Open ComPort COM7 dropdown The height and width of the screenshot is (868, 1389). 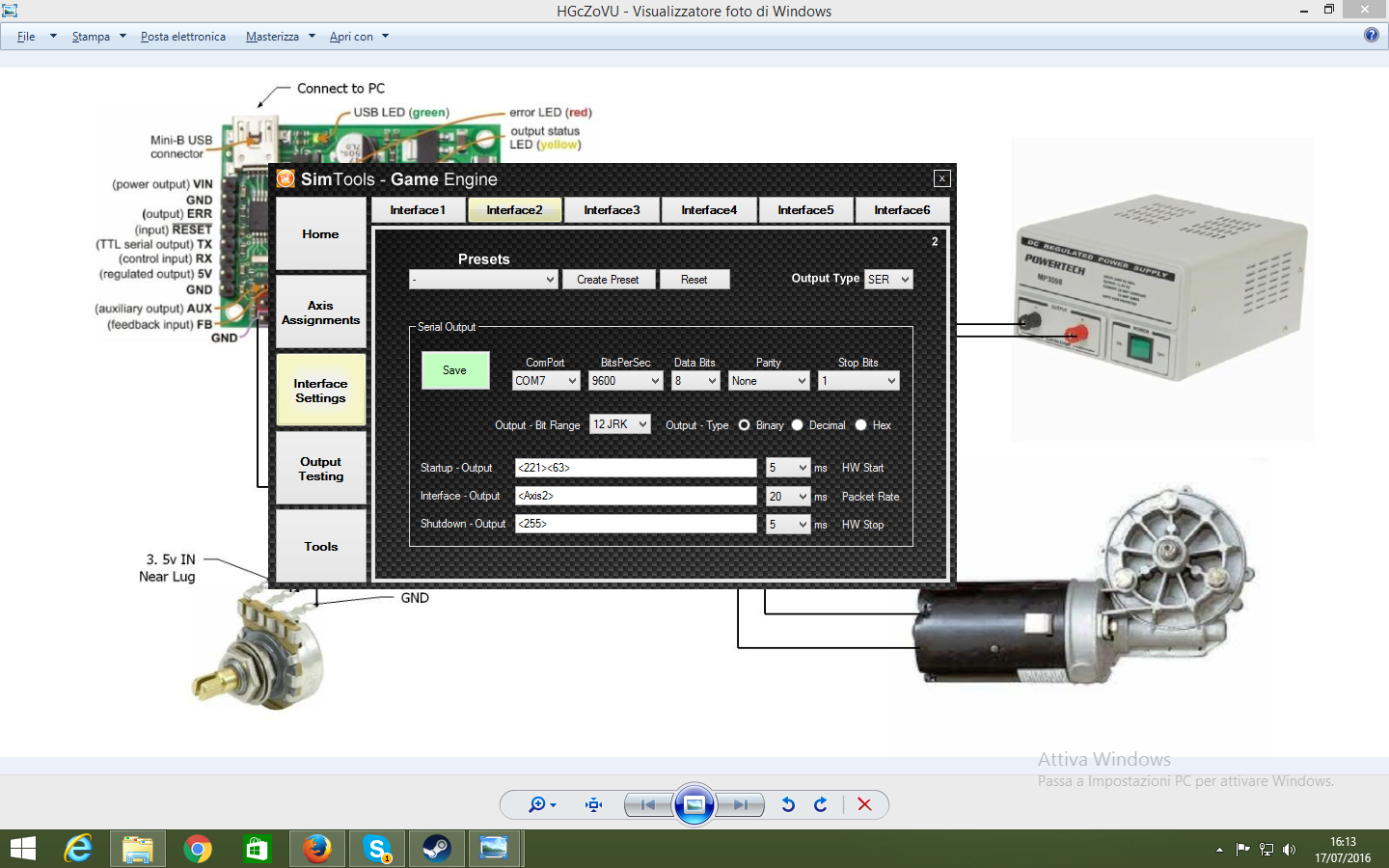(546, 381)
